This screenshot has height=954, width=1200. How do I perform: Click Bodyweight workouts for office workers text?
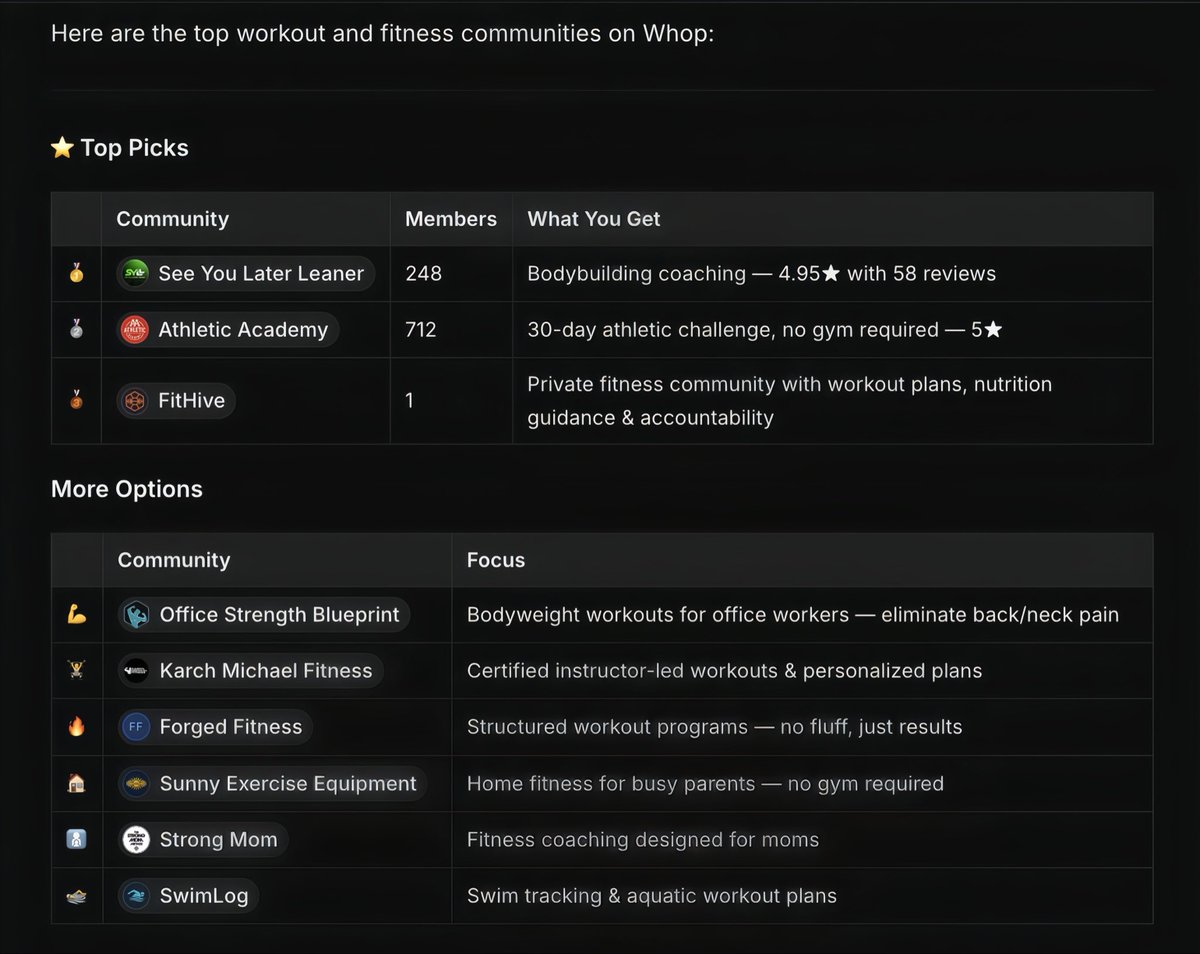click(x=793, y=615)
